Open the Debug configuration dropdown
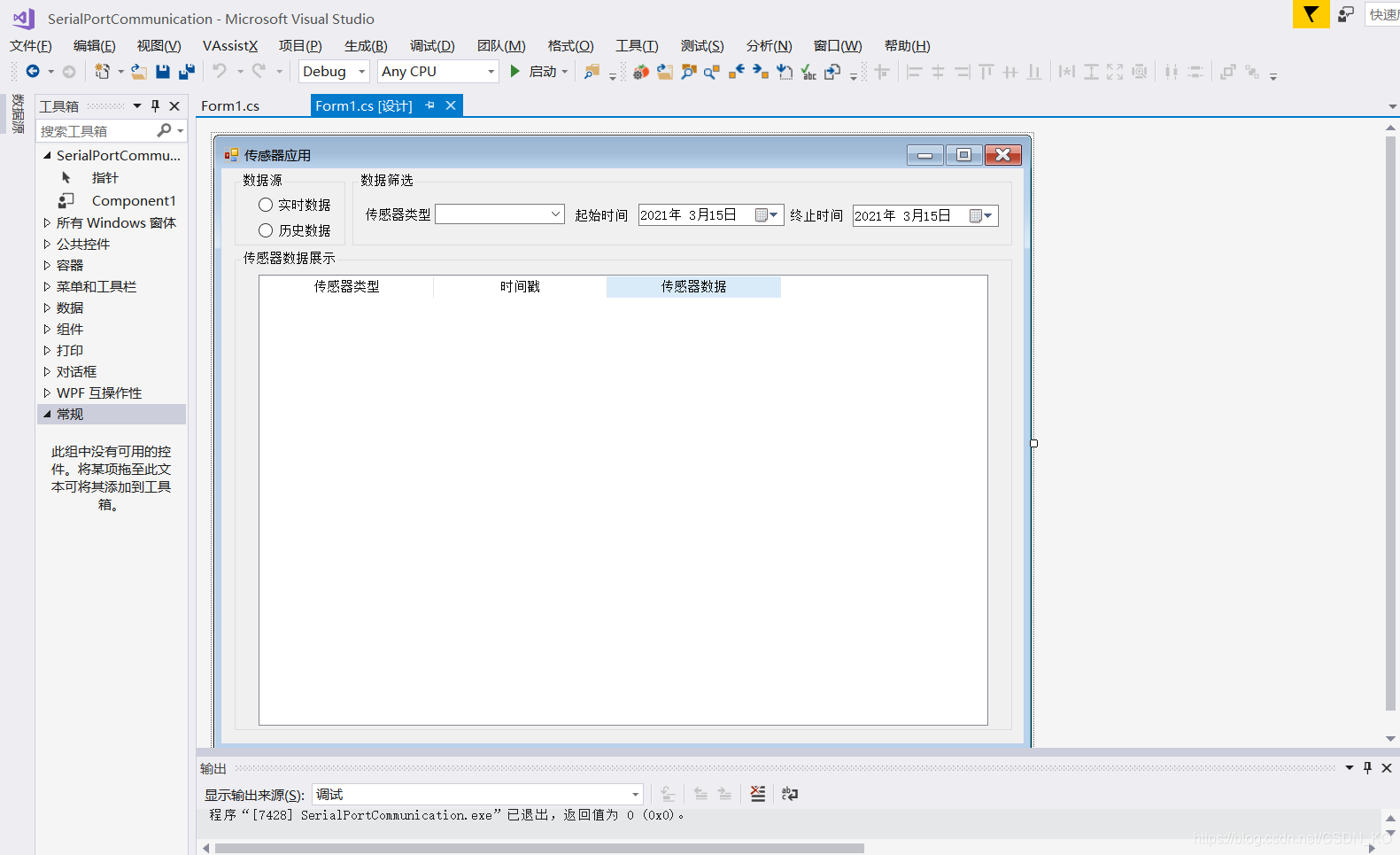This screenshot has width=1400, height=855. 362,72
